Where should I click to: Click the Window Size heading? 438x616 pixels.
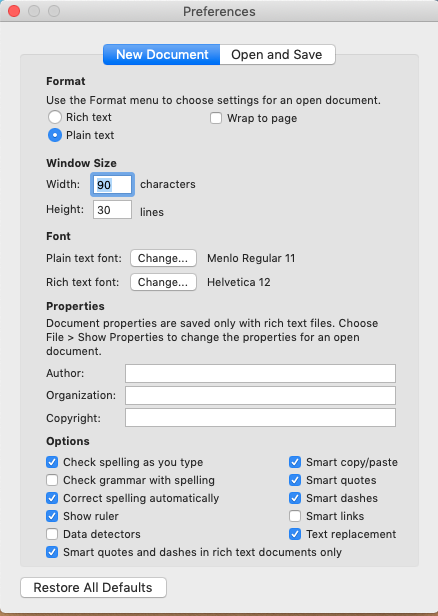click(81, 163)
